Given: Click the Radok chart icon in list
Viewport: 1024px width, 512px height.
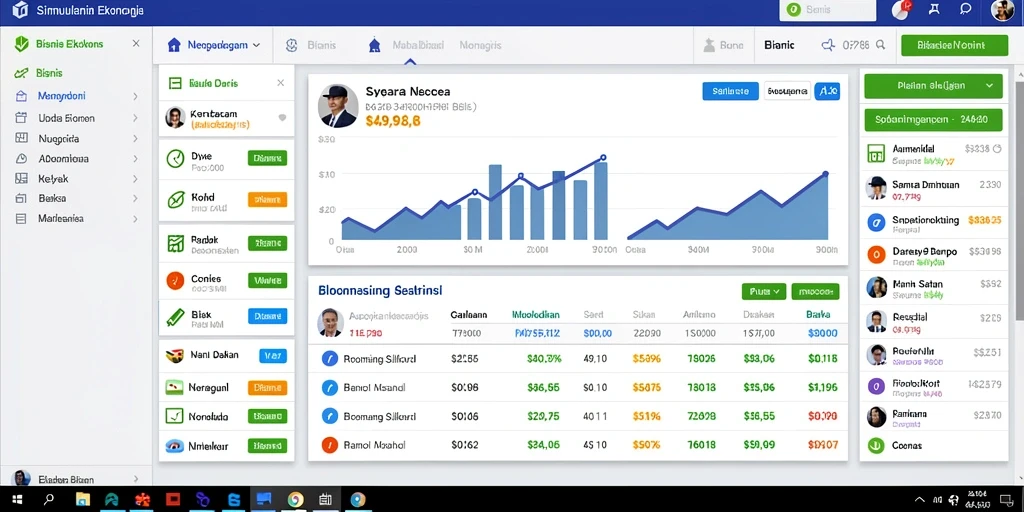Looking at the screenshot, I should (176, 244).
